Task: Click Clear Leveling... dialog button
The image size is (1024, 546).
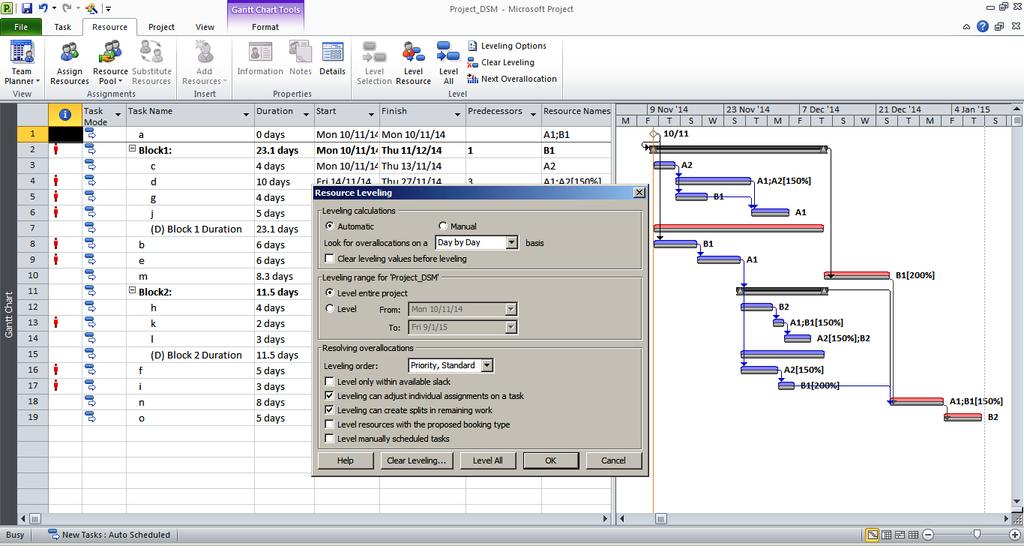Action: (x=416, y=460)
